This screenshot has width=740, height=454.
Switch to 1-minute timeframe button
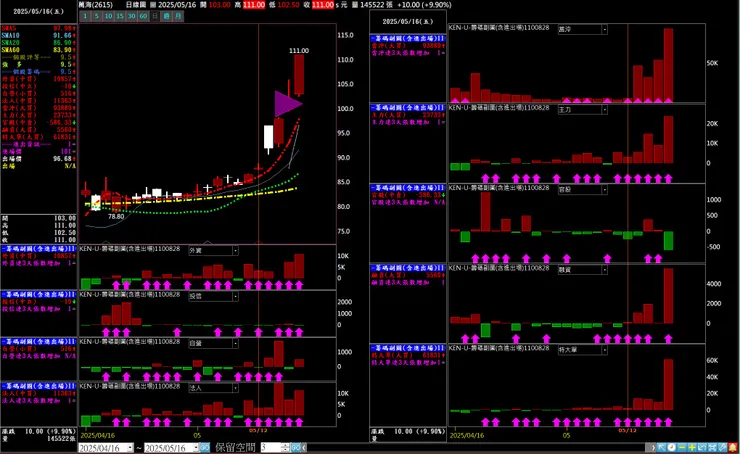click(85, 16)
